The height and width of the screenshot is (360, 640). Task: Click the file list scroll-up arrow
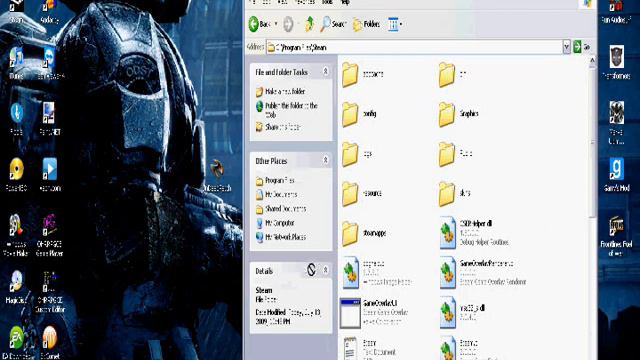click(592, 61)
